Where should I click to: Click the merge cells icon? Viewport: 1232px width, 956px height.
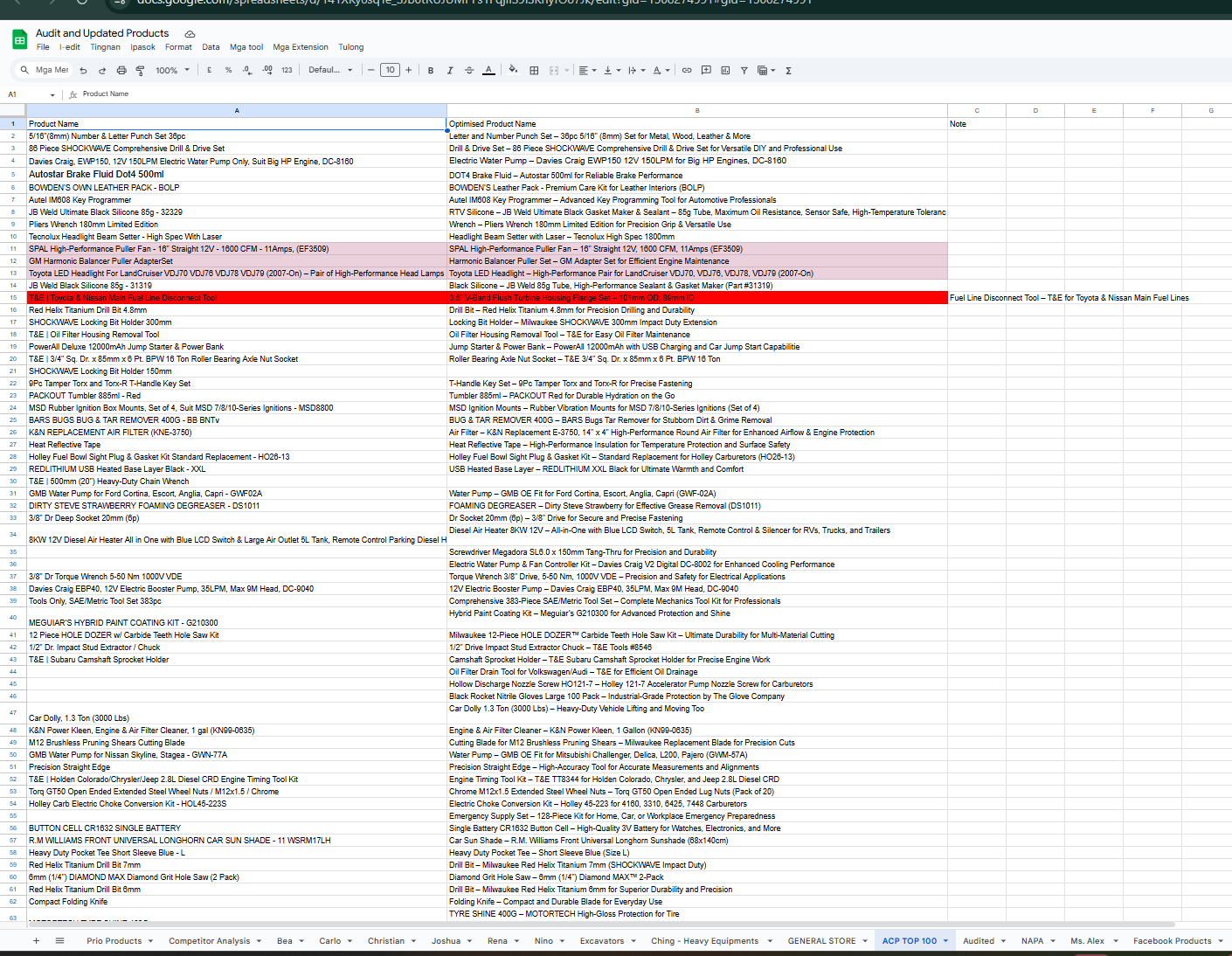pyautogui.click(x=554, y=70)
